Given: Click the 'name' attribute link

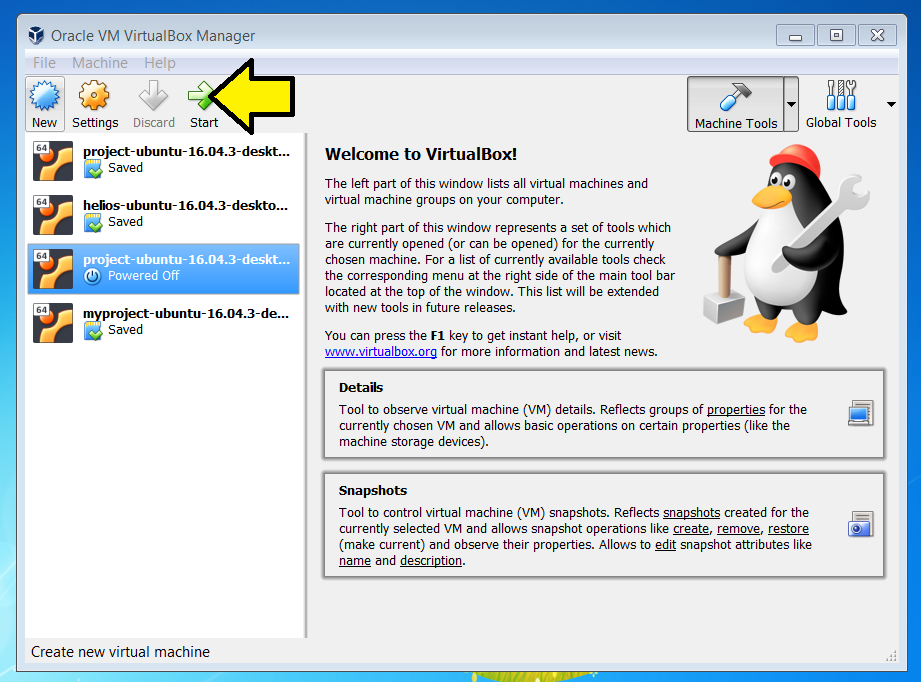Looking at the screenshot, I should coord(355,560).
